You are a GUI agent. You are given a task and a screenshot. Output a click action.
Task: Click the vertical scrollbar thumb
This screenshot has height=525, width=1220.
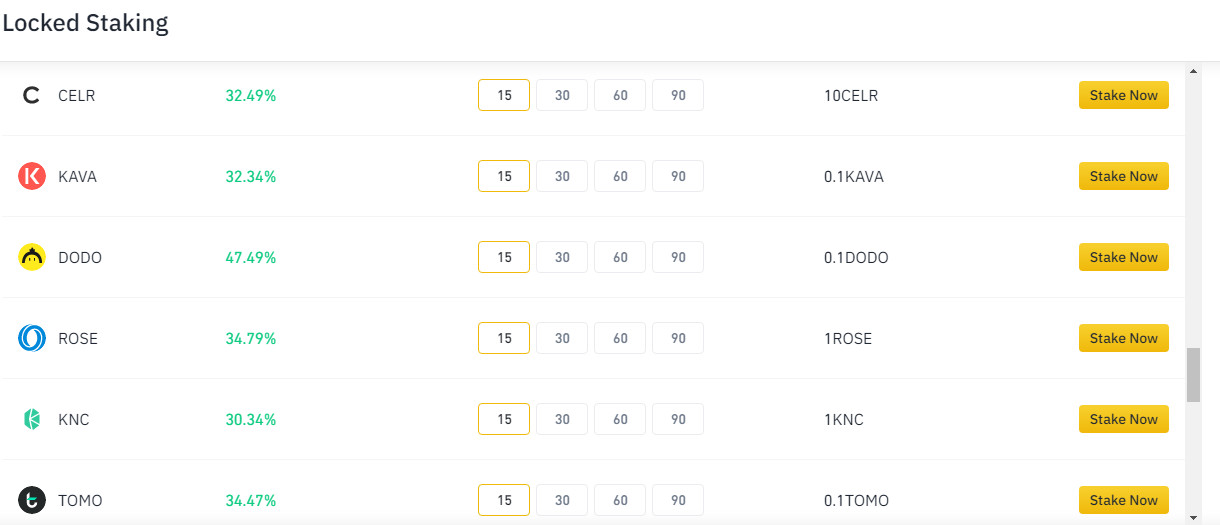[1193, 375]
